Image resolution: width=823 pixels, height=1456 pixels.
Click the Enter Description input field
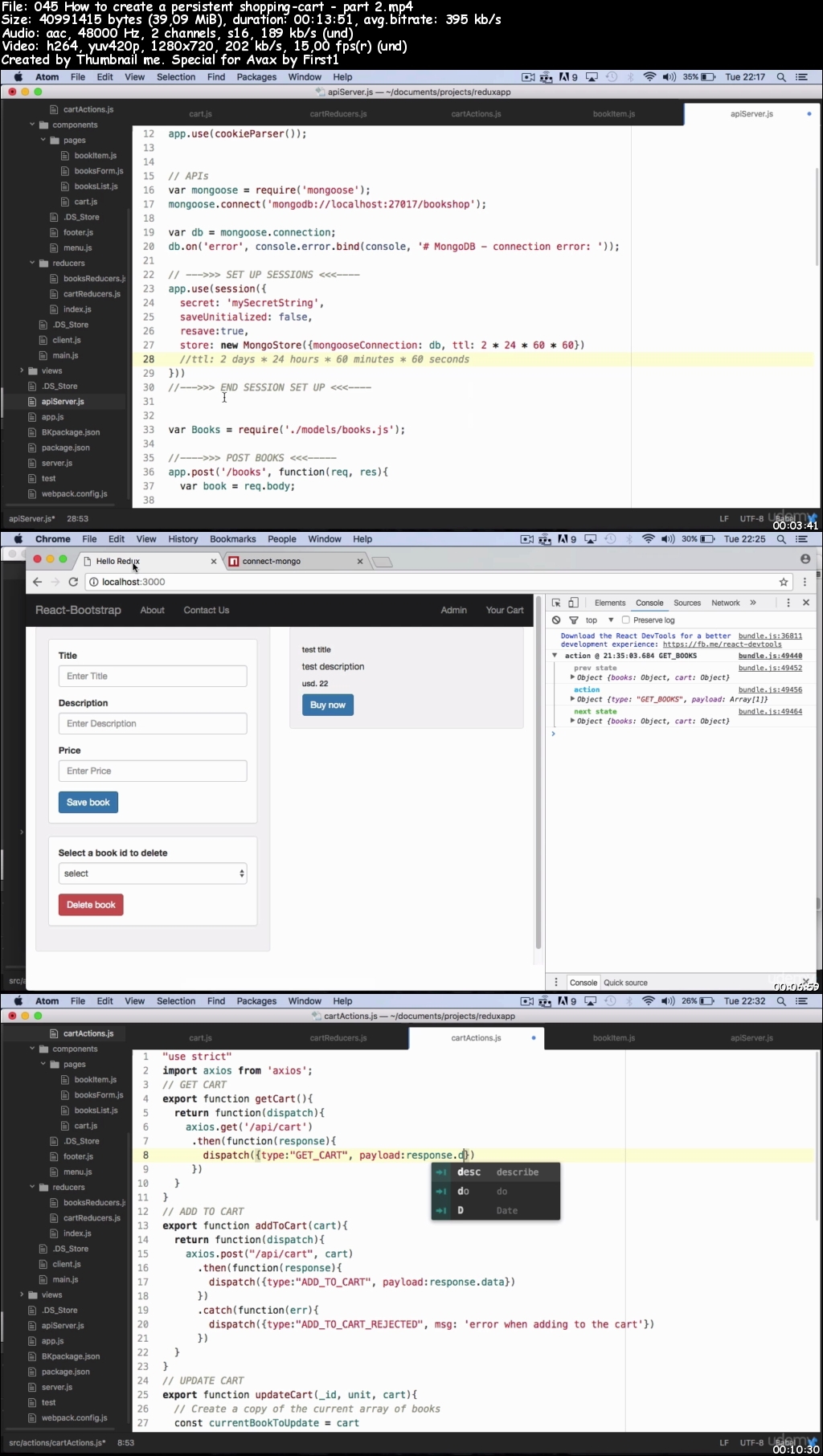click(153, 723)
